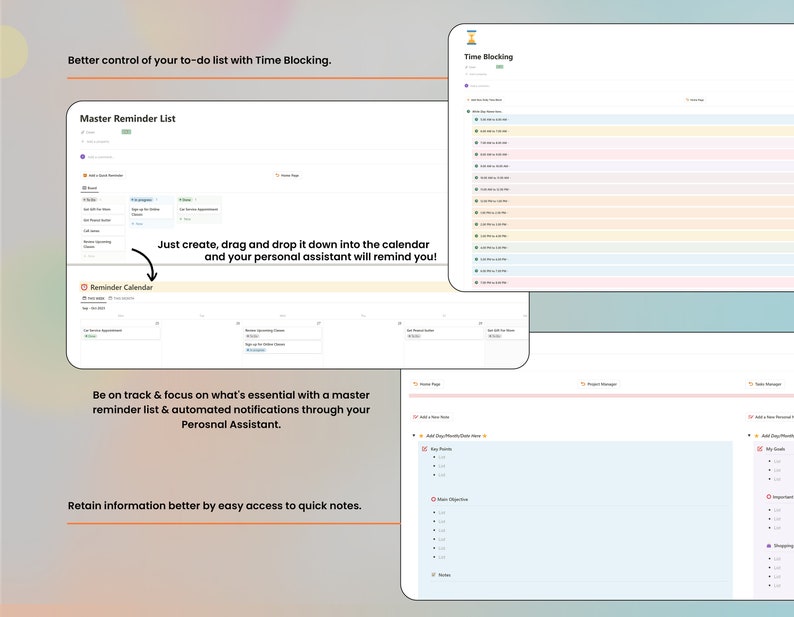Click the green circle icon beside Write Day Name here
This screenshot has width=794, height=617.
tap(468, 111)
